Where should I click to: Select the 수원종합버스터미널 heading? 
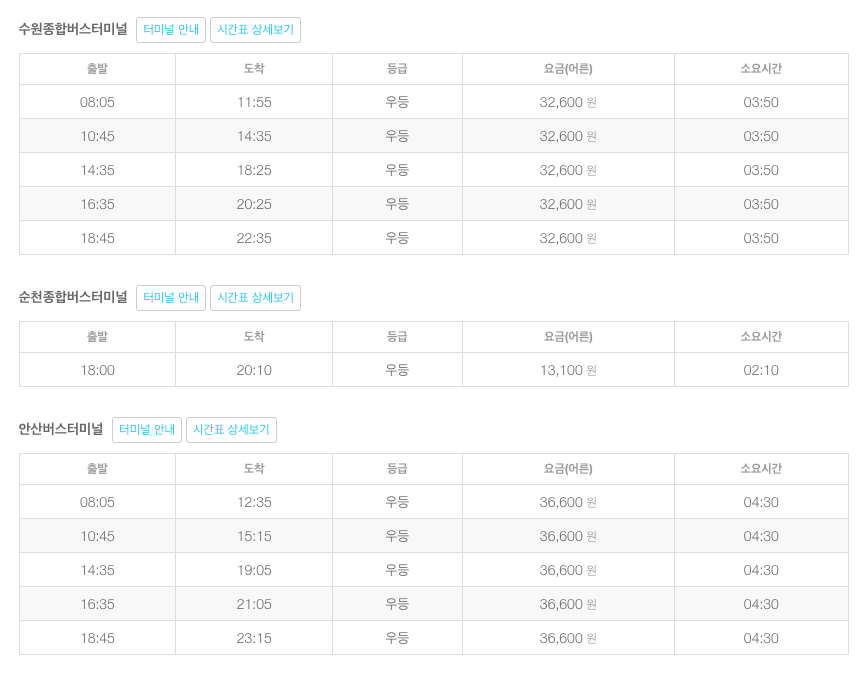click(73, 29)
